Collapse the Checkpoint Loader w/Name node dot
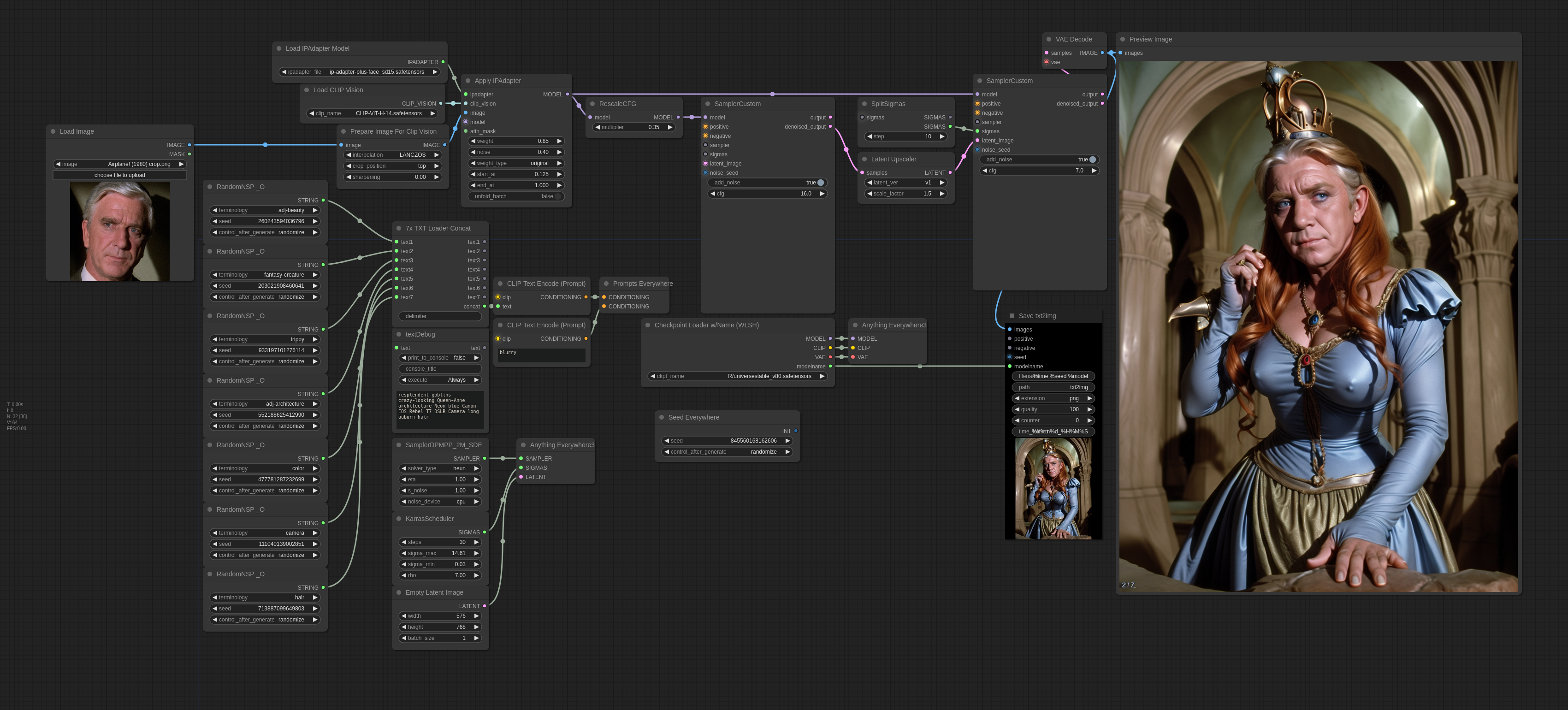The height and width of the screenshot is (710, 1568). click(x=648, y=325)
